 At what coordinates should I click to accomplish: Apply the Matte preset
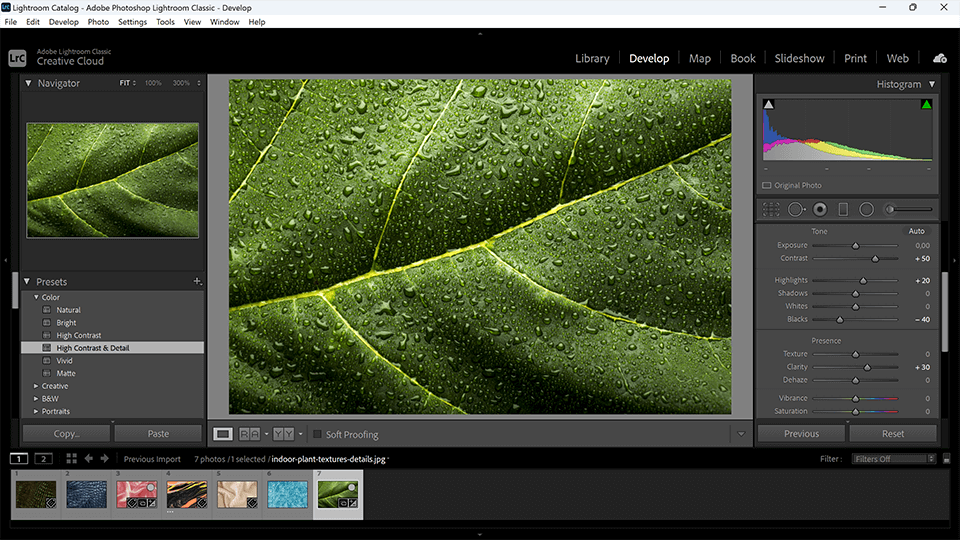pyautogui.click(x=66, y=373)
